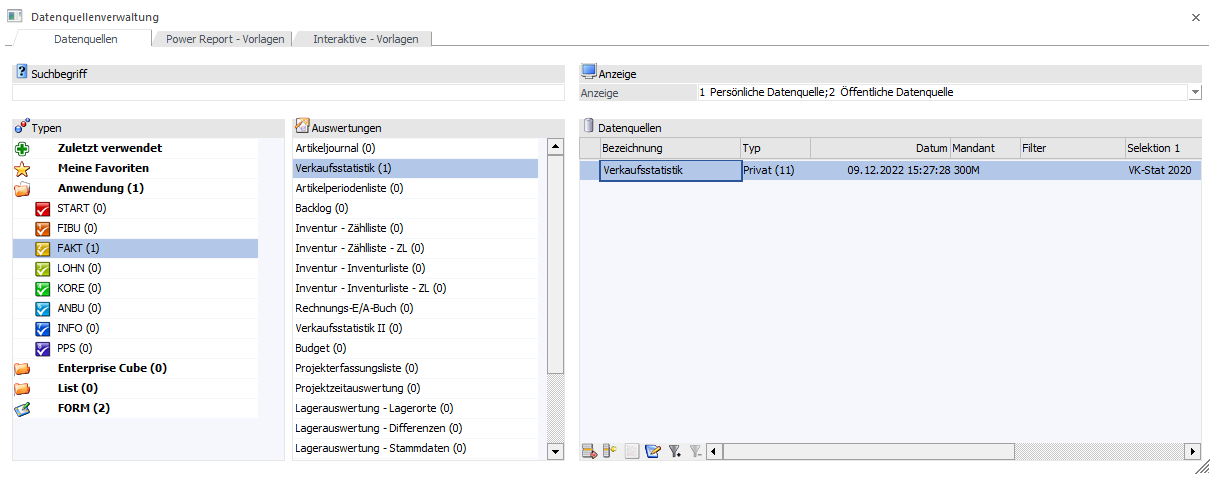Open the Anzeige dropdown arrow
The height and width of the screenshot is (479, 1214).
pyautogui.click(x=1195, y=92)
